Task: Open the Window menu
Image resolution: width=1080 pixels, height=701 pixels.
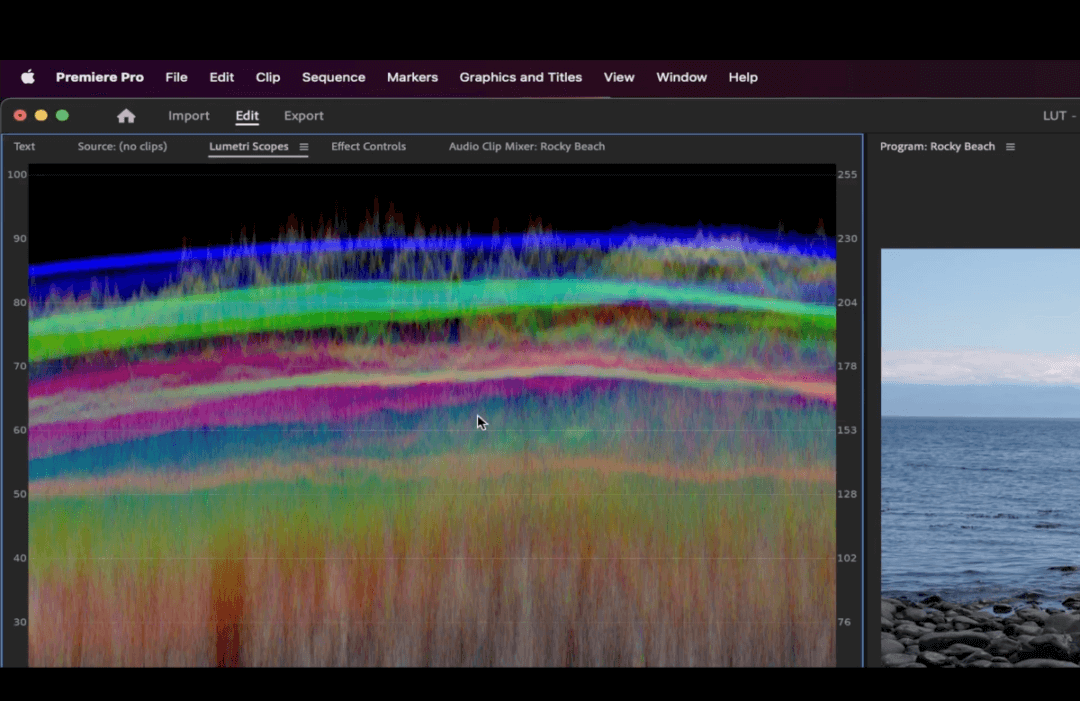Action: 681,77
